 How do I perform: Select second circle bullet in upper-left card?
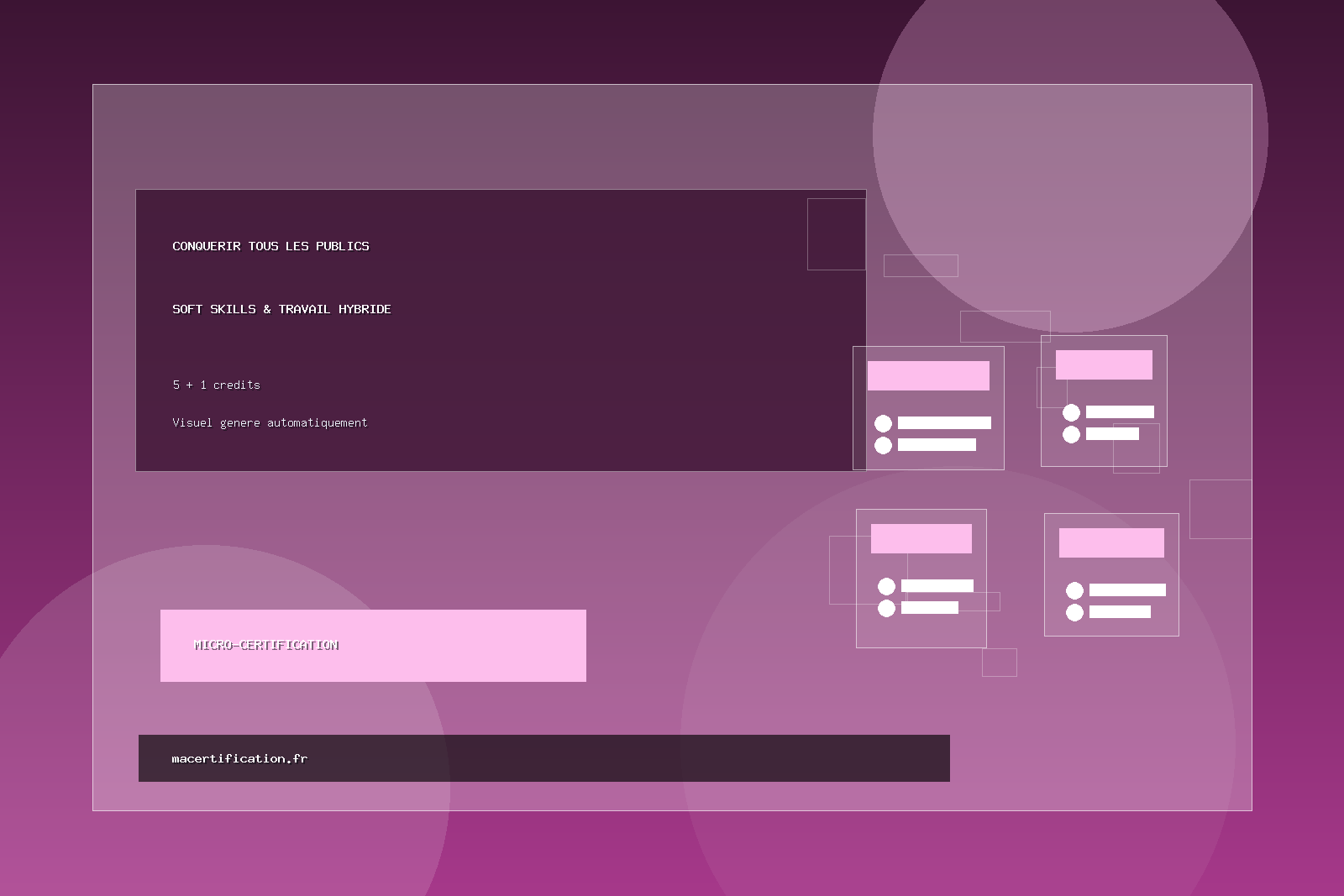883,445
